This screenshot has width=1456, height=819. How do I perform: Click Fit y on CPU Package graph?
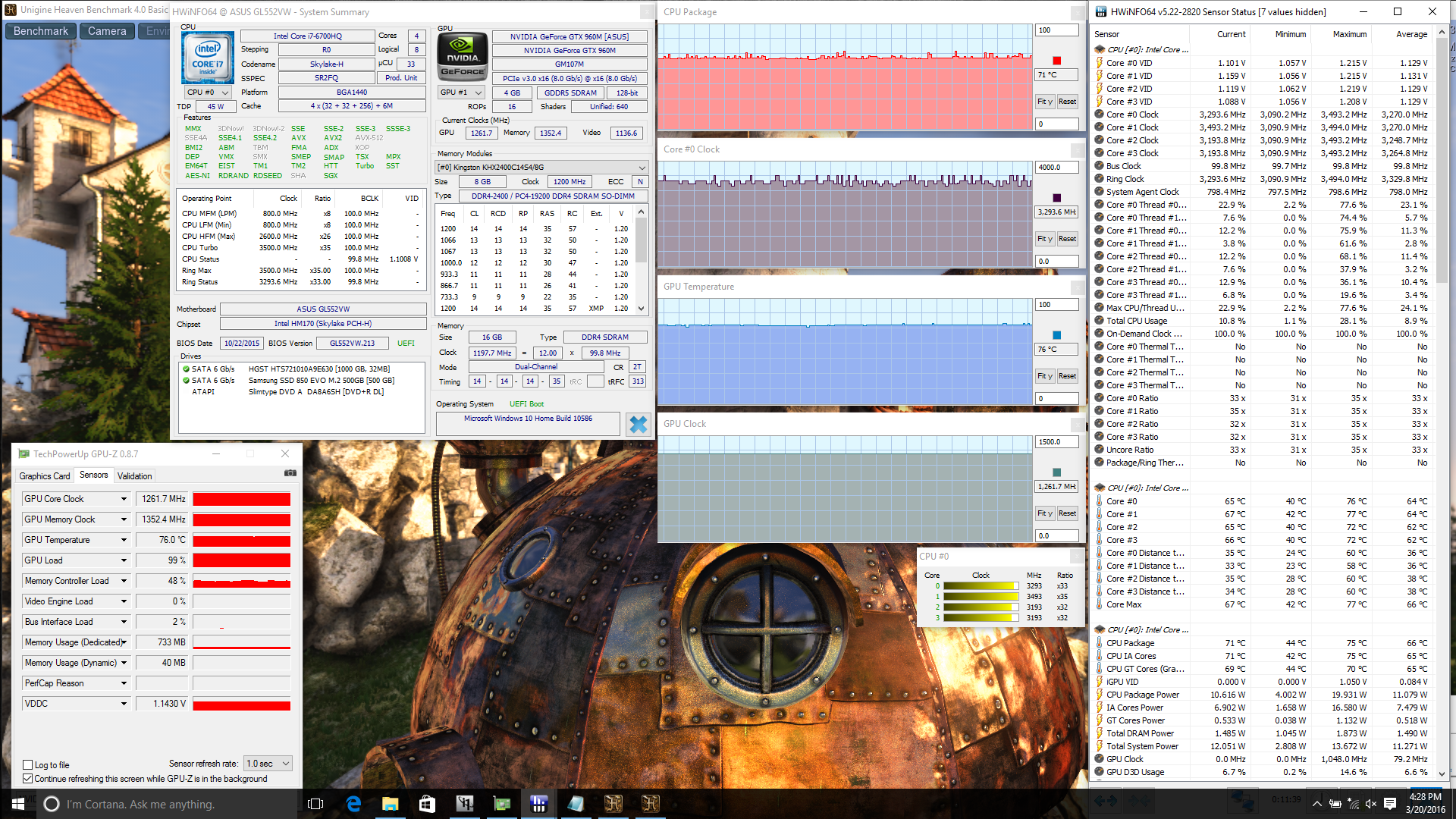pos(1045,102)
